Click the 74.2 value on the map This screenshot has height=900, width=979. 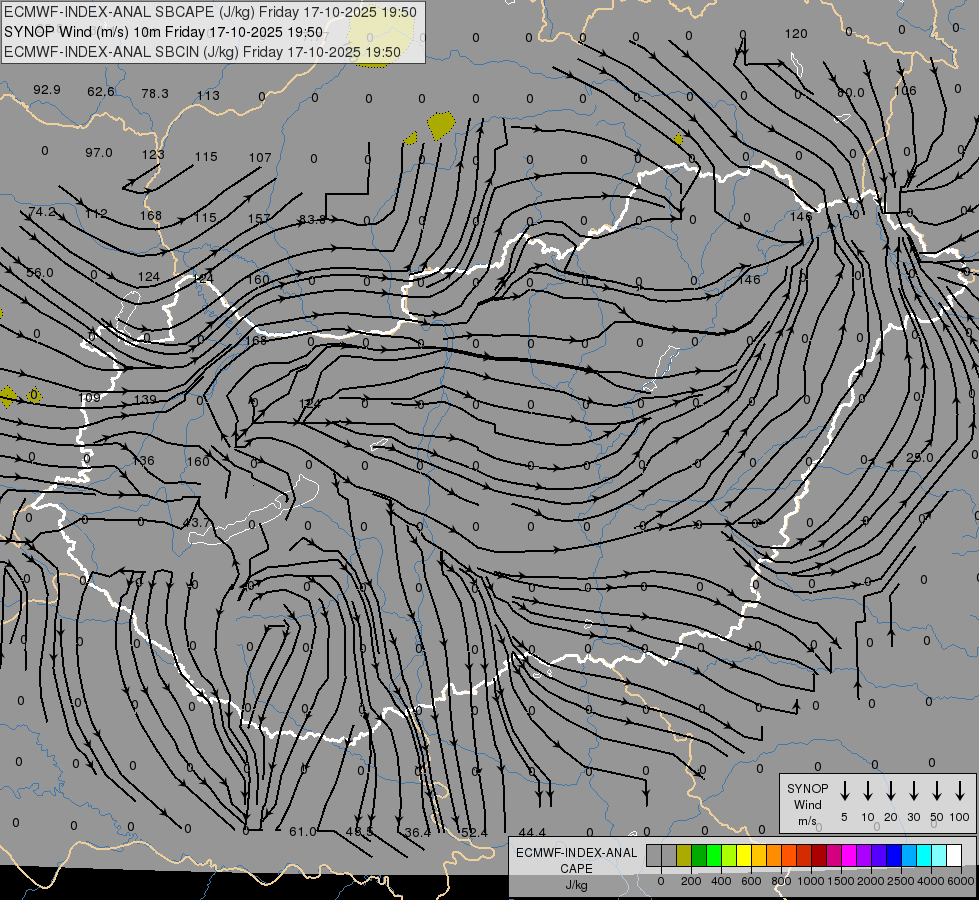tap(42, 212)
